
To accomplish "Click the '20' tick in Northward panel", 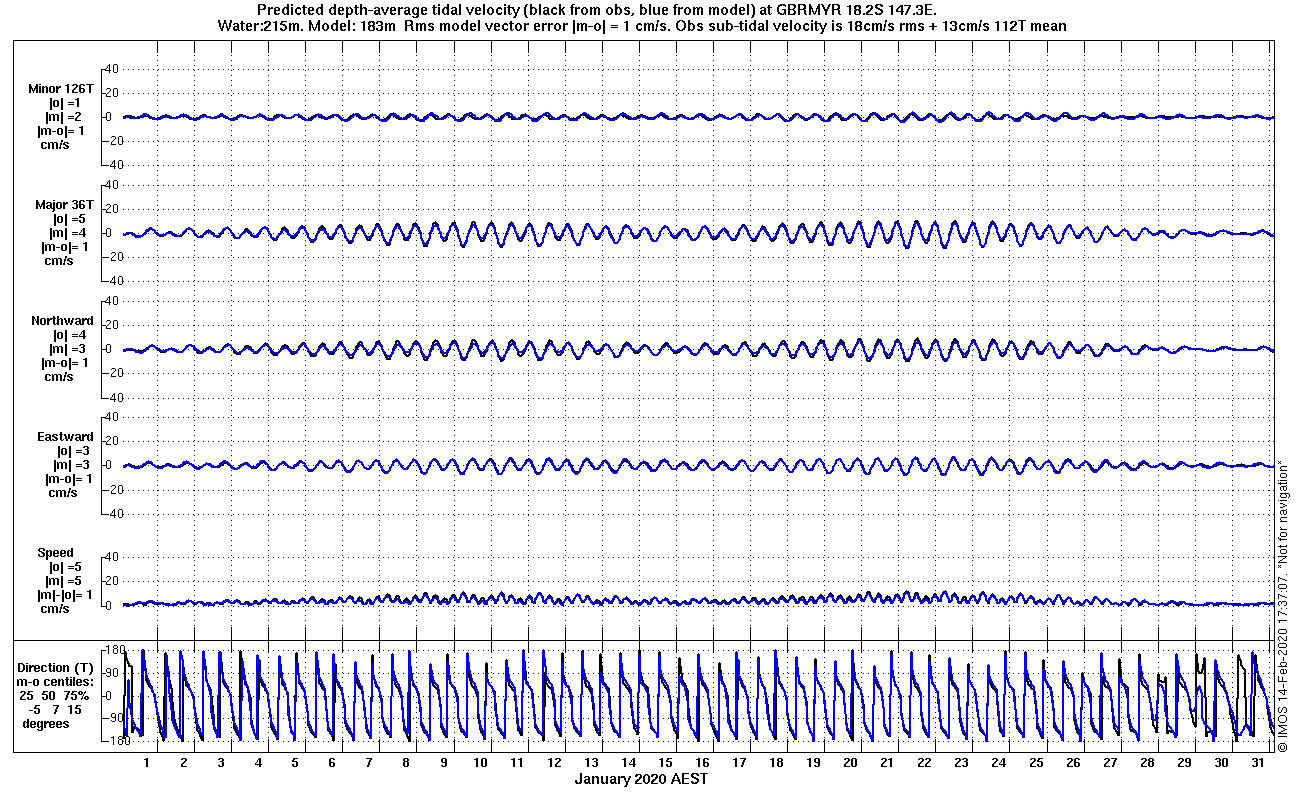I will [112, 325].
